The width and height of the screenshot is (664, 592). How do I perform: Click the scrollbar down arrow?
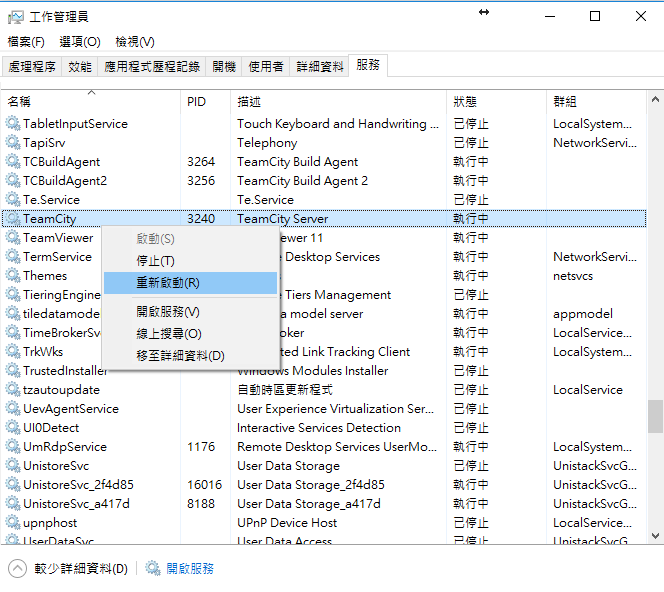tap(655, 536)
